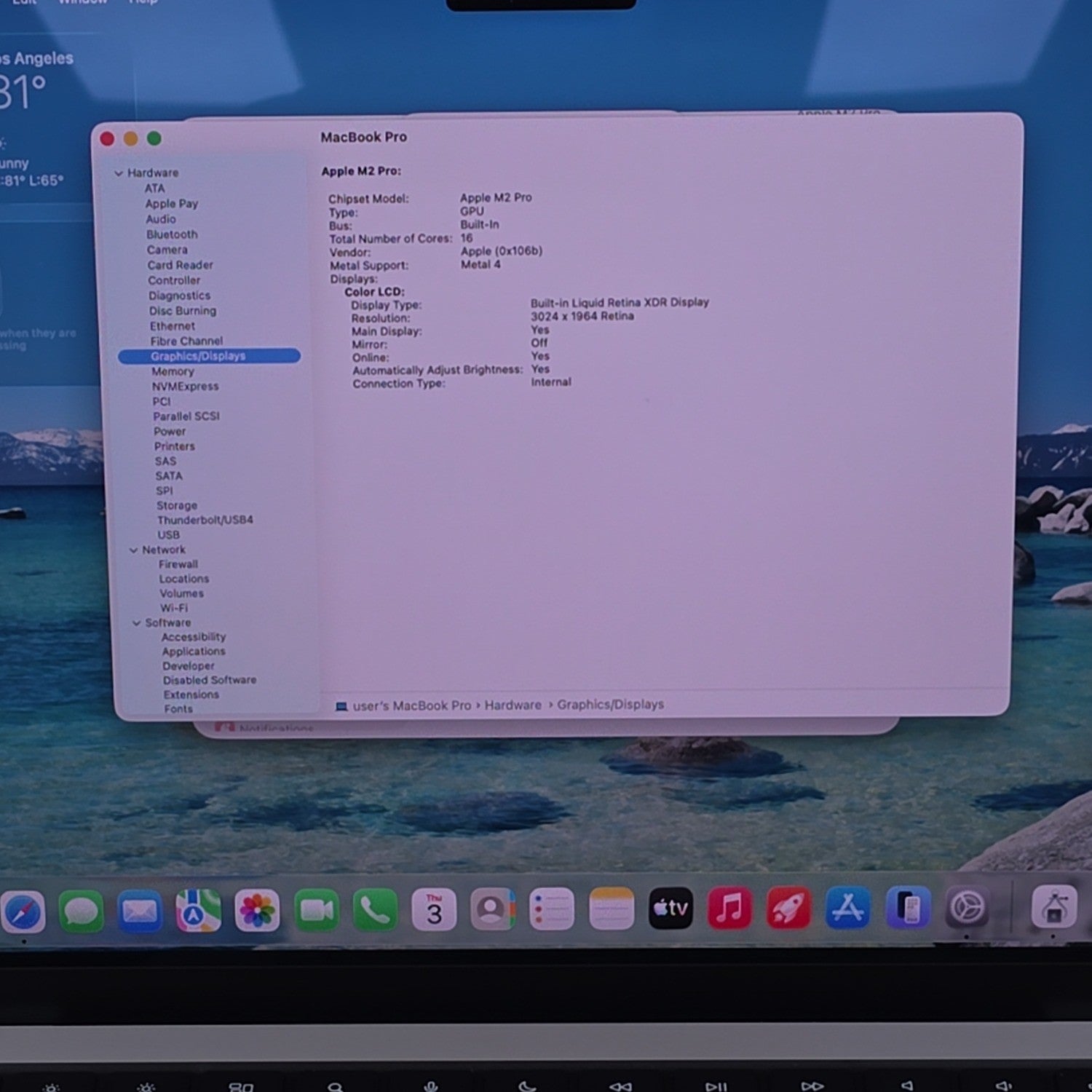Select SPI in the sidebar
The height and width of the screenshot is (1092, 1092).
(x=165, y=491)
